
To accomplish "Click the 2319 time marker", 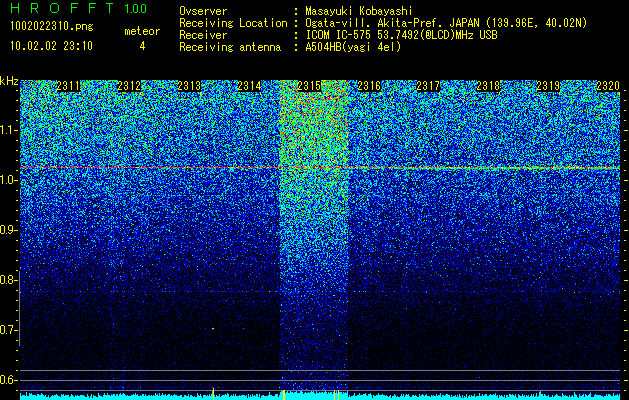I will point(548,86).
